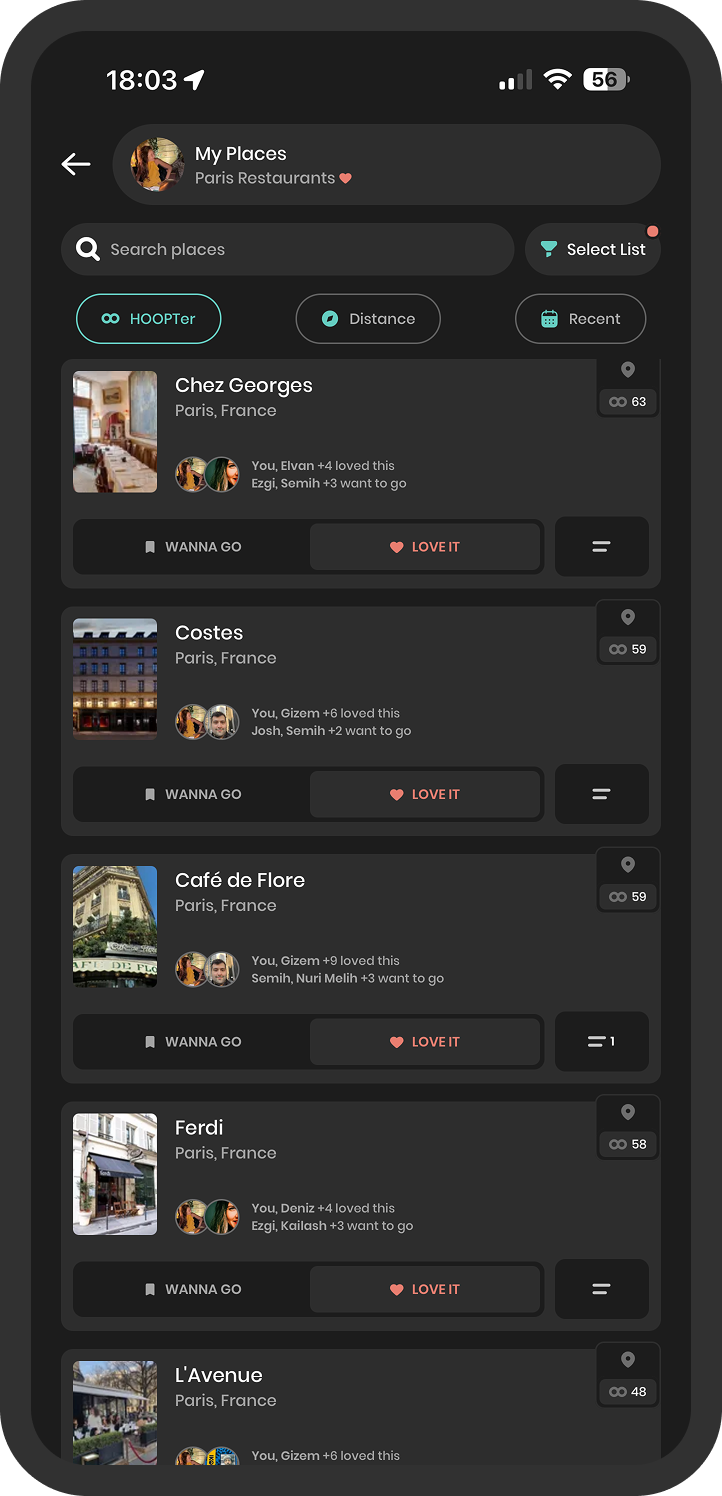
Task: Toggle WANNA GO for Costes
Action: (193, 794)
